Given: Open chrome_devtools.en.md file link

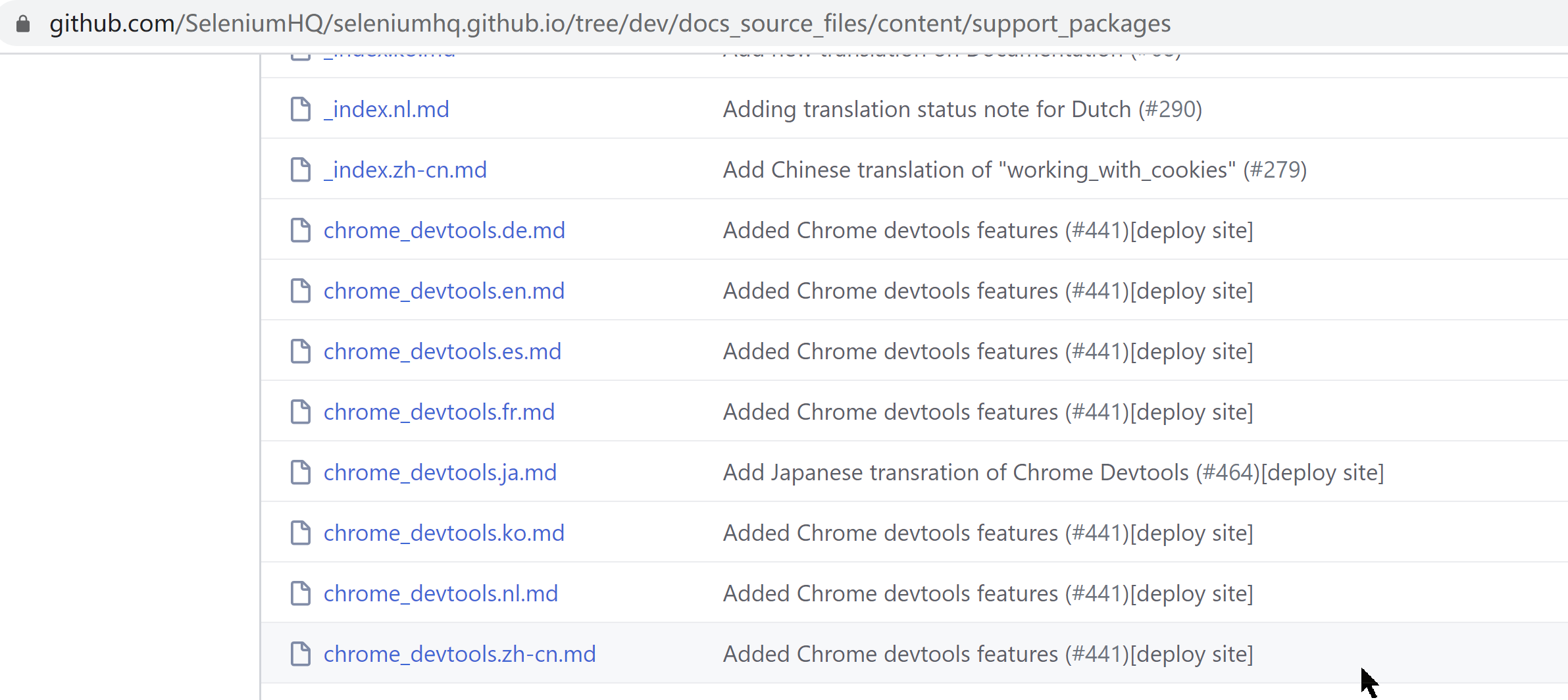Looking at the screenshot, I should (444, 291).
